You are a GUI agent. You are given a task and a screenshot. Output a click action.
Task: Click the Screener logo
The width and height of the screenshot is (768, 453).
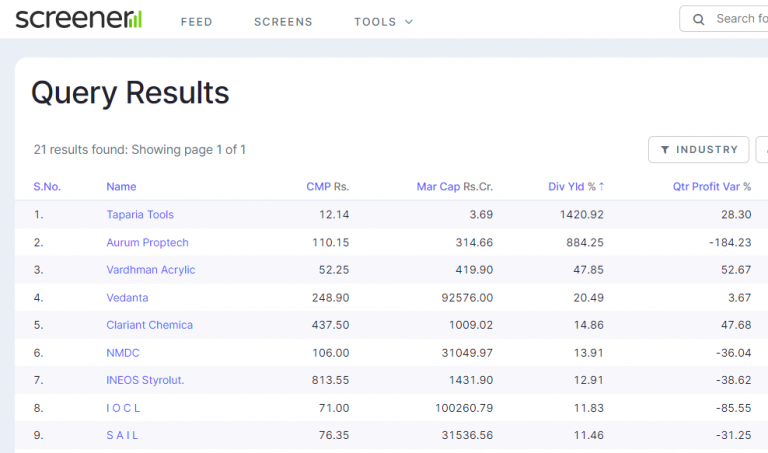[78, 19]
